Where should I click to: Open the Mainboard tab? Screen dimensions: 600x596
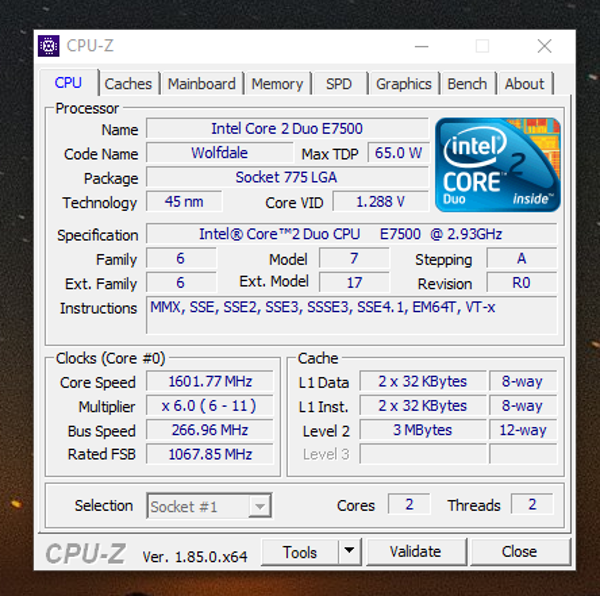[202, 84]
